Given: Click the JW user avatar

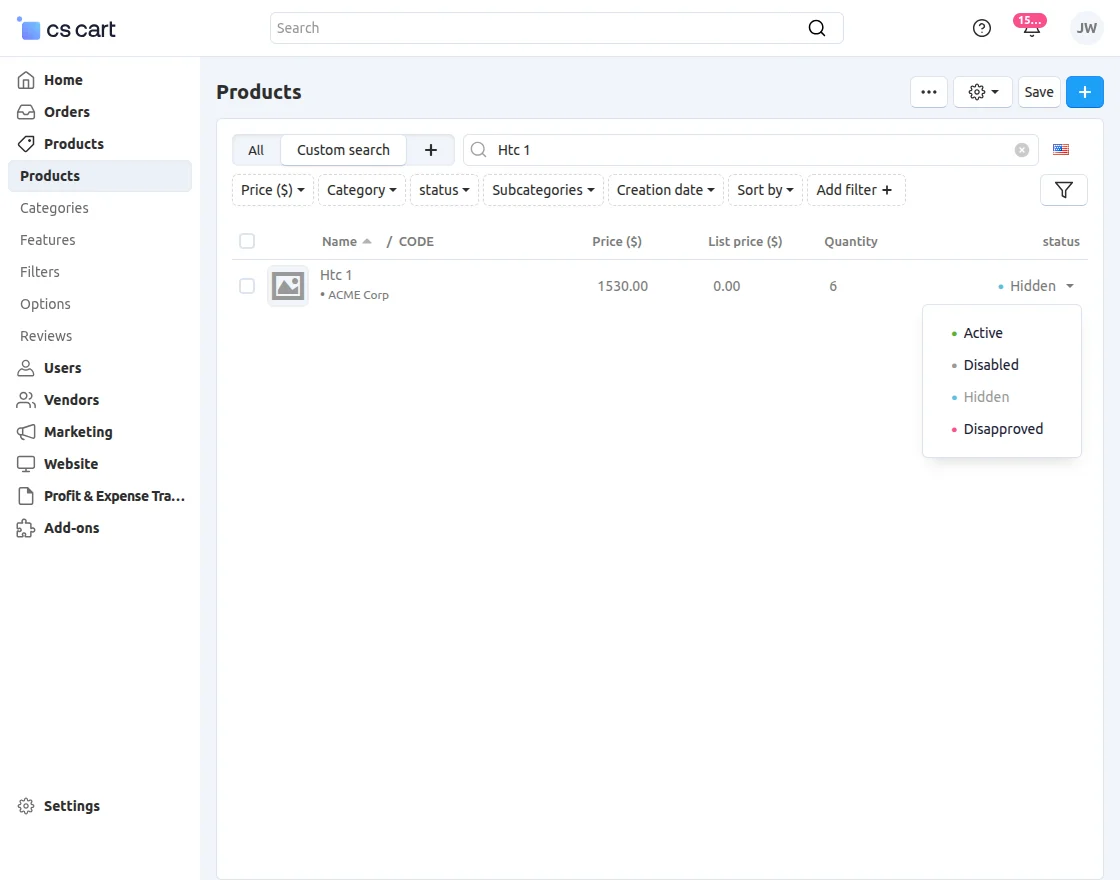Looking at the screenshot, I should (x=1086, y=28).
